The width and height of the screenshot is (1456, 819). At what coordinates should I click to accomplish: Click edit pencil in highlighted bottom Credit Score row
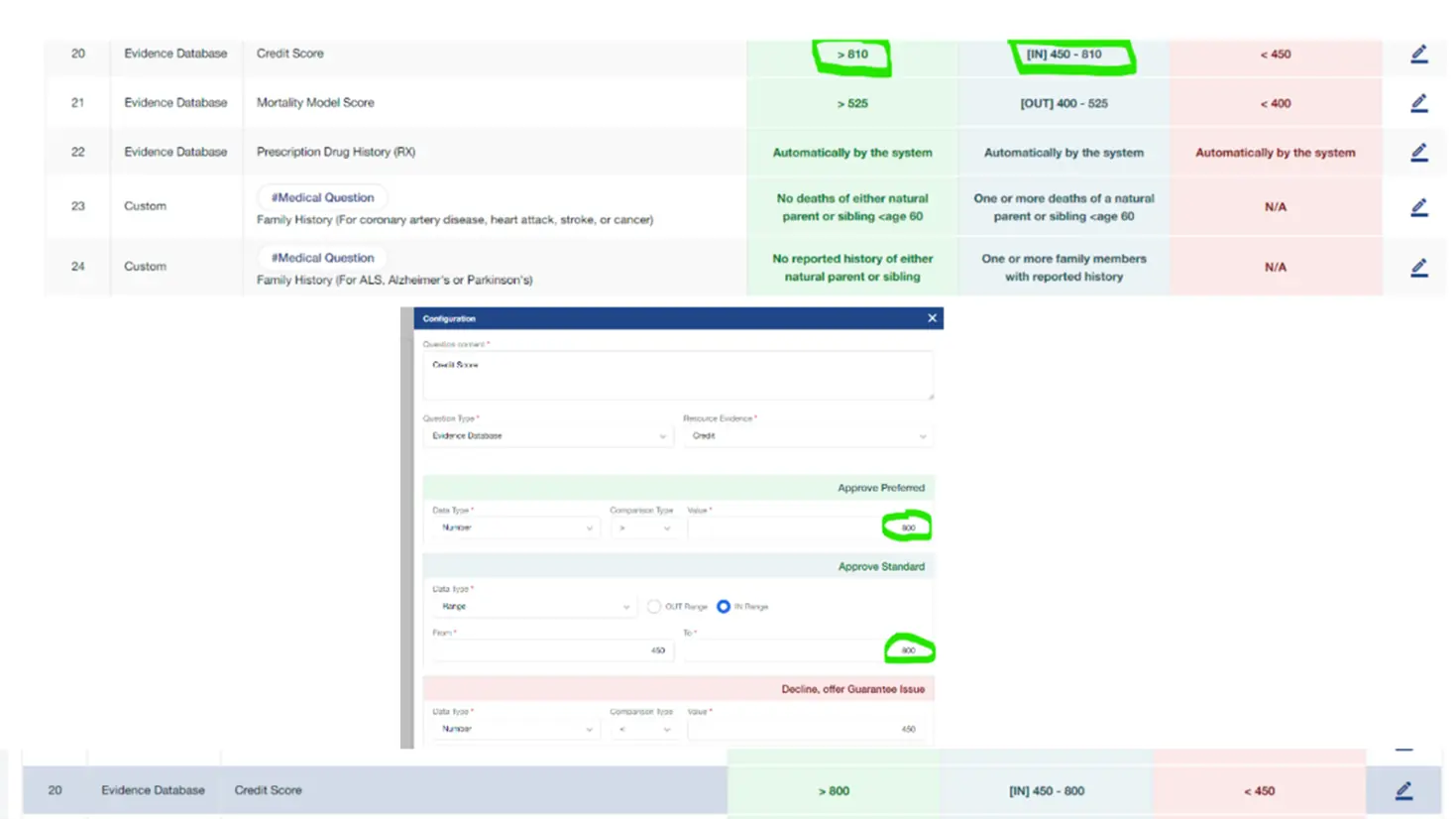1403,790
